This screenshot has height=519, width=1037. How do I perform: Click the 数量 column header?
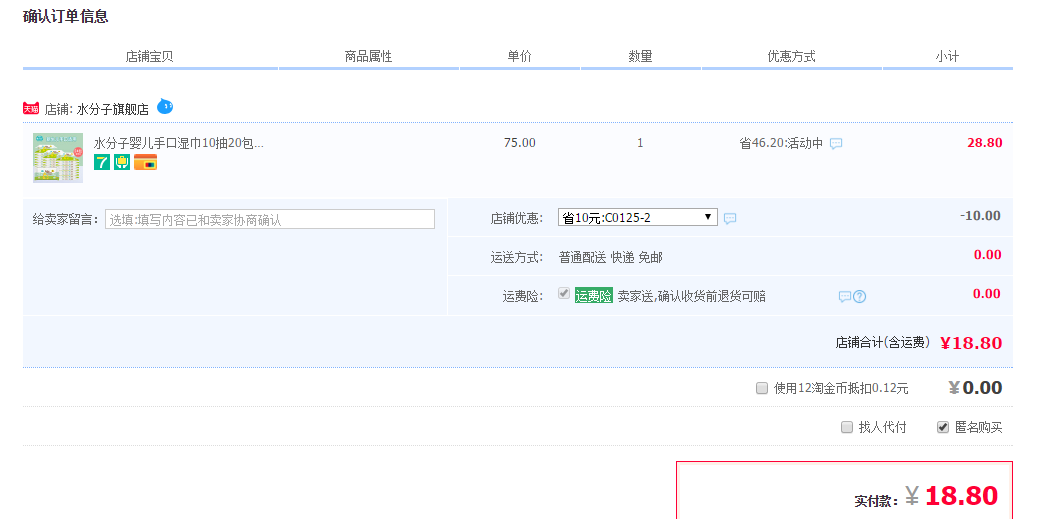(640, 56)
